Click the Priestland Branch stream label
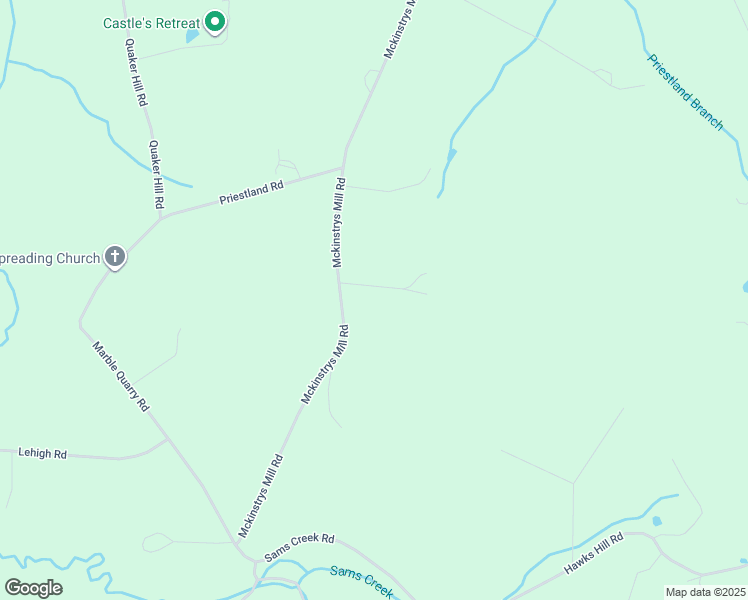The height and width of the screenshot is (600, 748). click(685, 92)
